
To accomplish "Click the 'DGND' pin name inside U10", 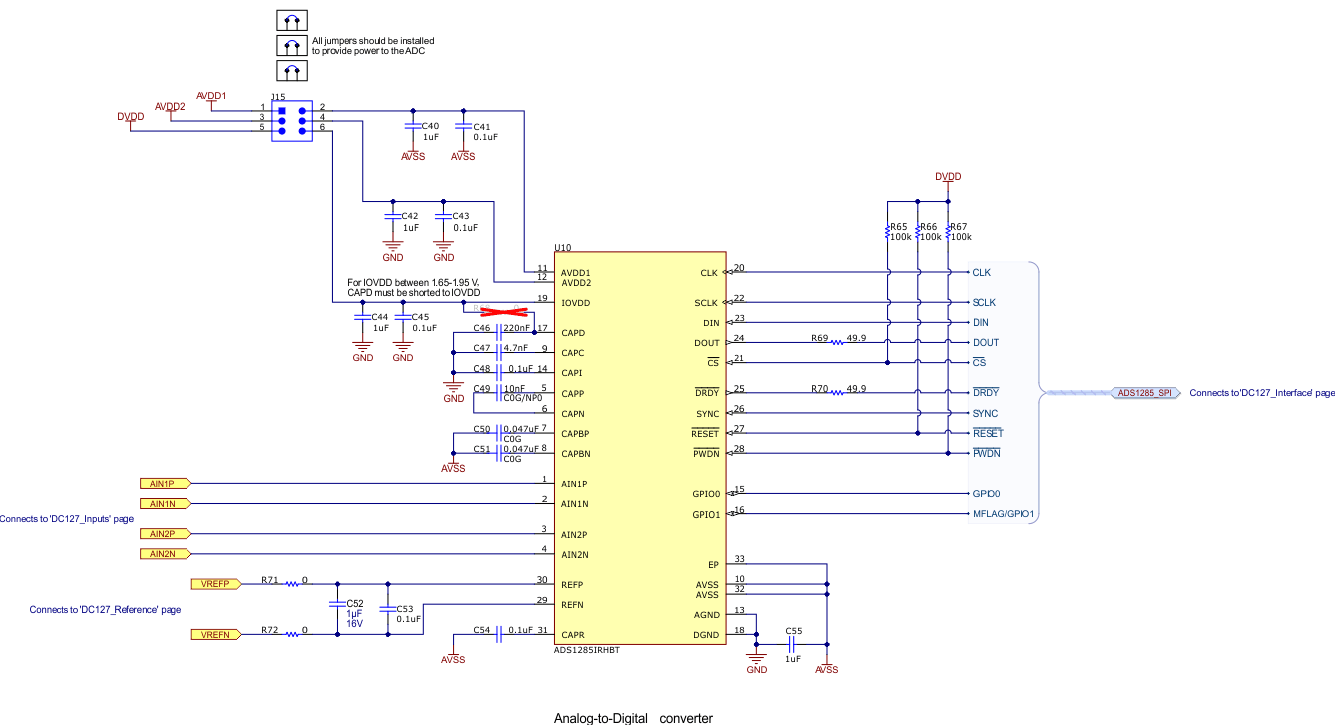I will [x=707, y=635].
